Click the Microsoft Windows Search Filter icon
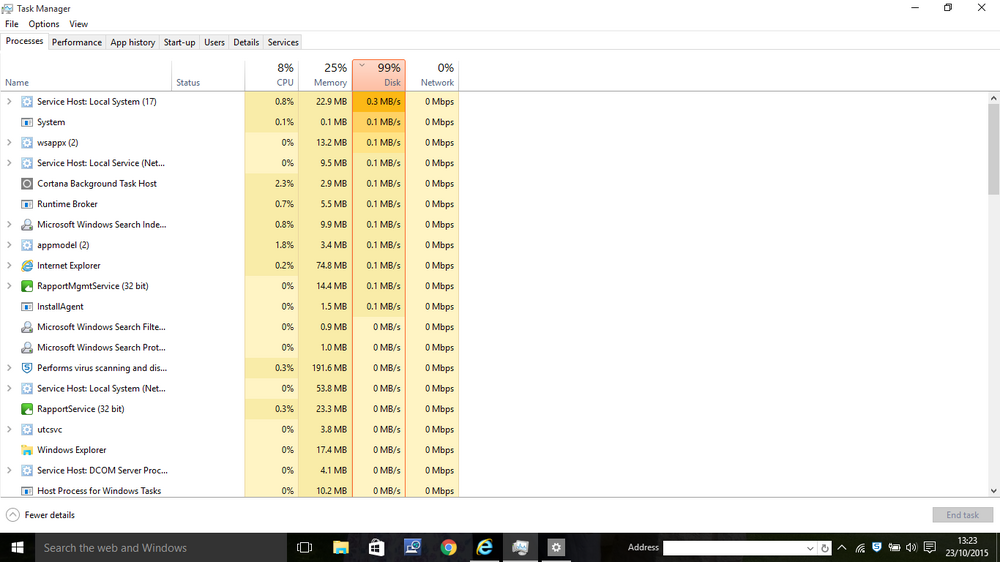 coord(27,327)
